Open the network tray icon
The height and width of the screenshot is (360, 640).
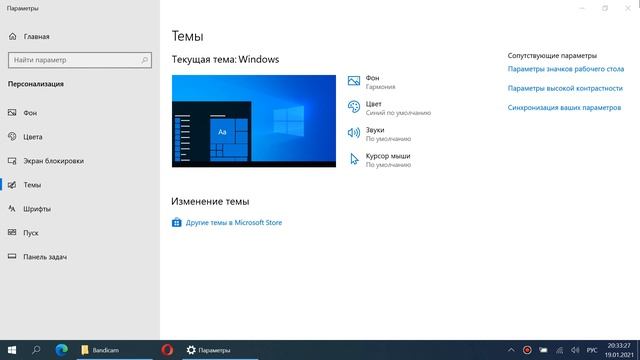coord(559,350)
